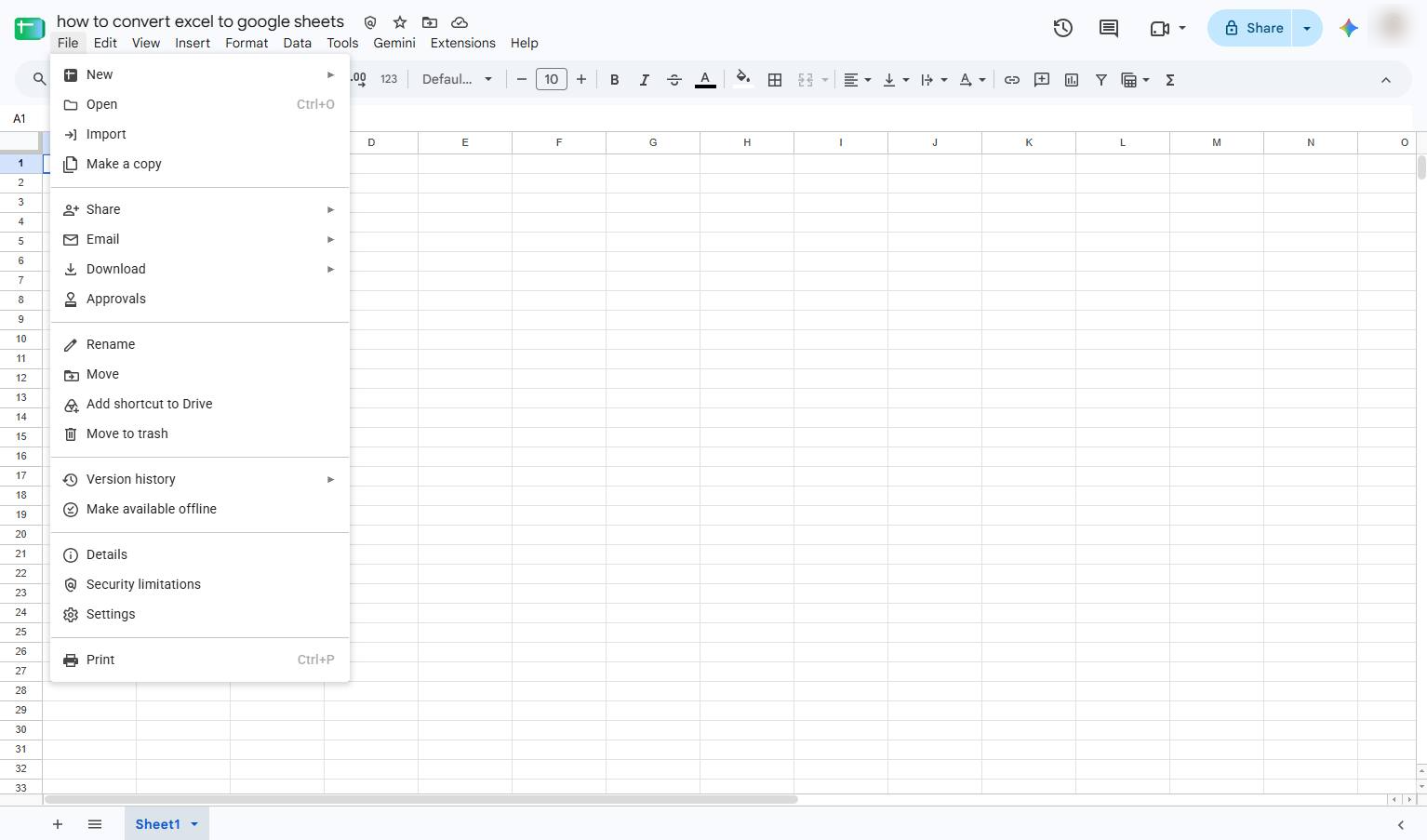Screen dimensions: 1427x840
Task: Open the font family dropdown
Action: point(457,80)
